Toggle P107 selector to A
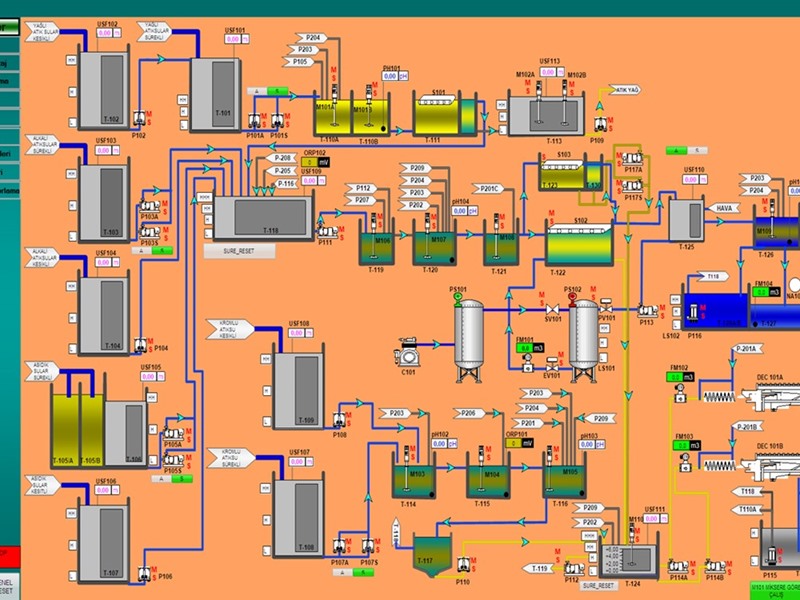 click(342, 572)
